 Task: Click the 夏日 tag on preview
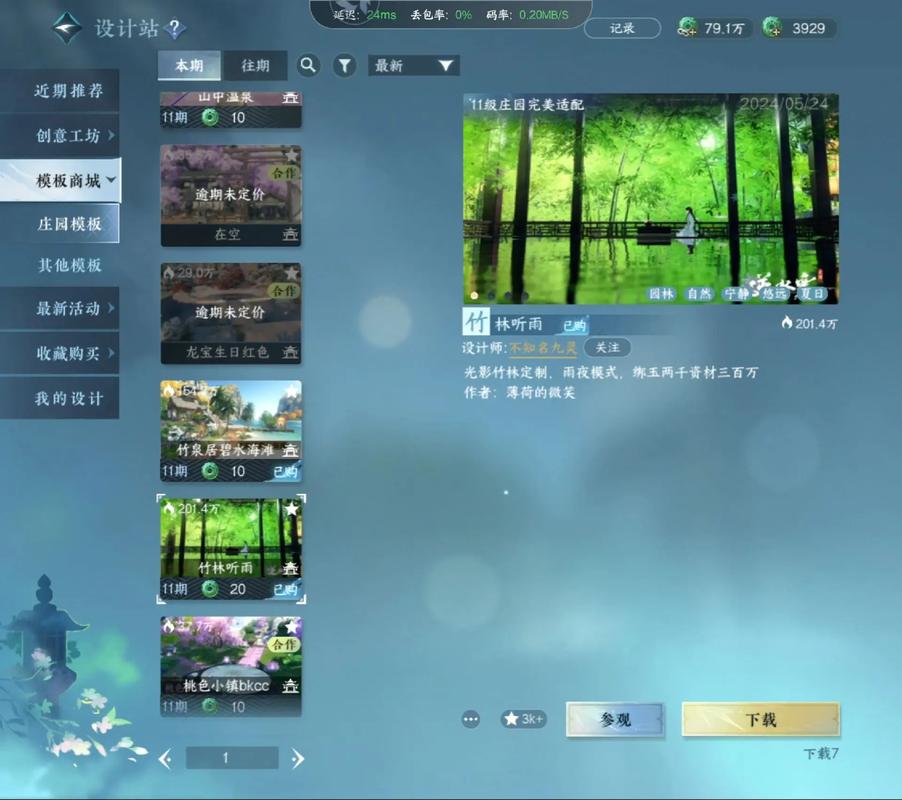click(812, 294)
